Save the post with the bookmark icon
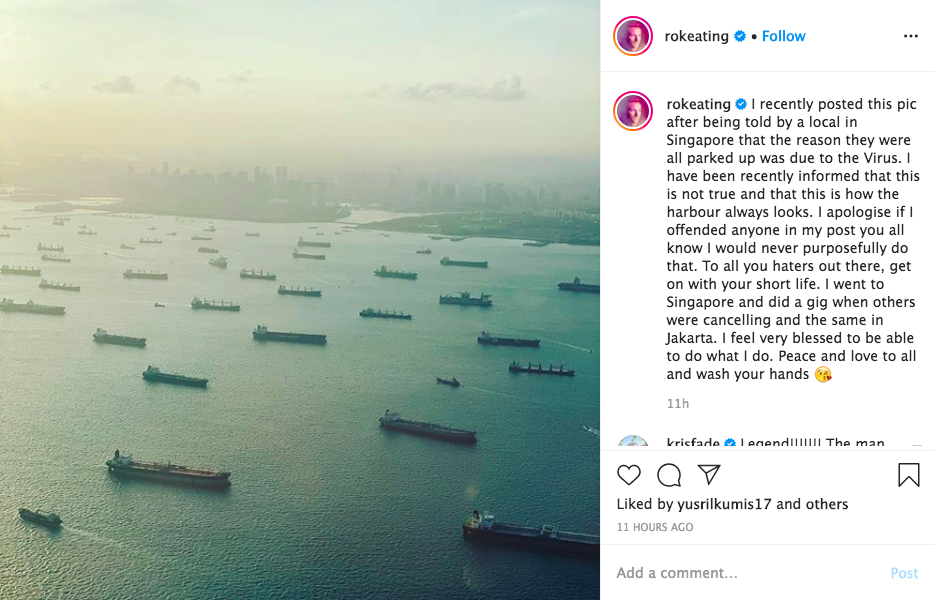The height and width of the screenshot is (600, 935). coord(908,475)
